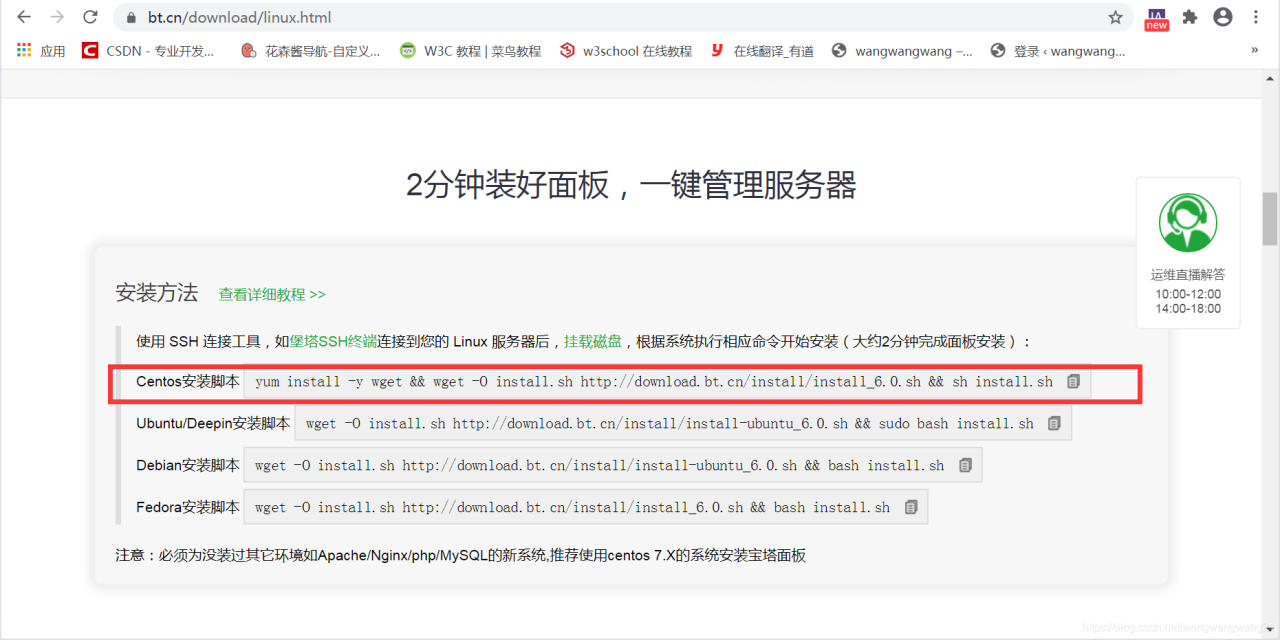This screenshot has width=1280, height=640.
Task: Click the Centos安装脚本 label
Action: 188,382
